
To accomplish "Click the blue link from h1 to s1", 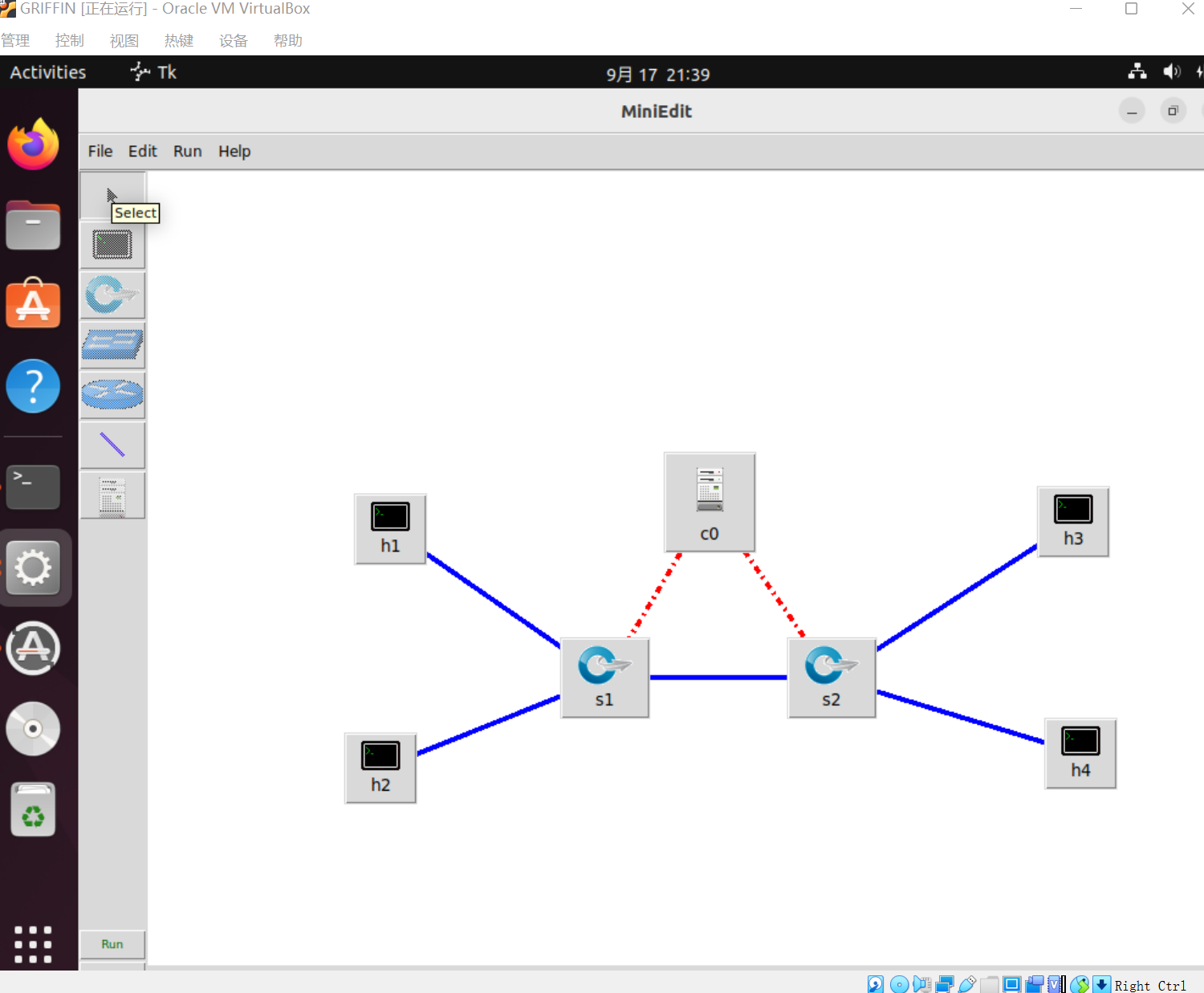I will tap(493, 600).
